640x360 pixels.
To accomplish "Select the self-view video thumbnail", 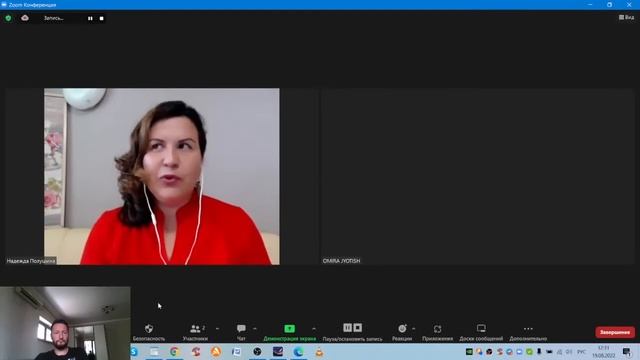I will point(65,323).
